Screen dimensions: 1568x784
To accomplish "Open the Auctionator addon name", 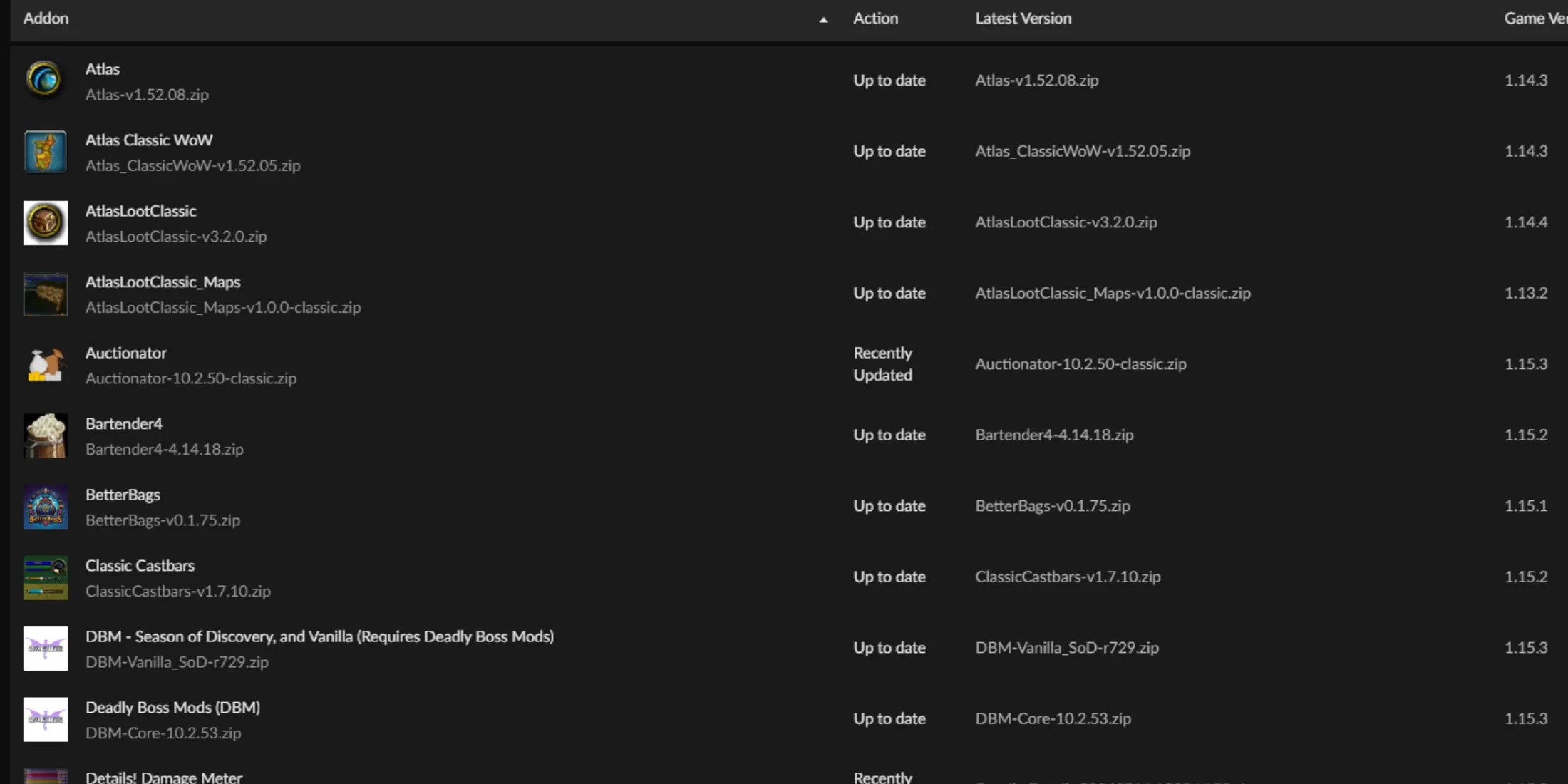I will 125,353.
